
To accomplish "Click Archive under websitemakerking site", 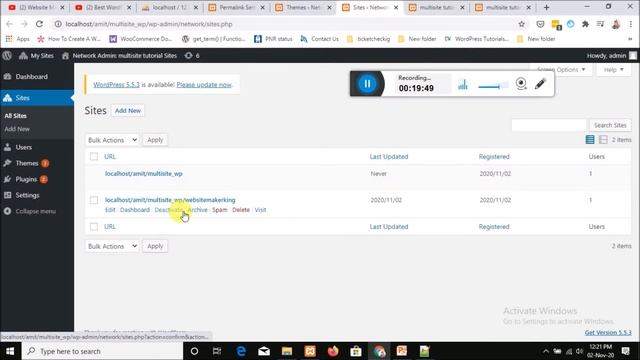I will click(198, 210).
